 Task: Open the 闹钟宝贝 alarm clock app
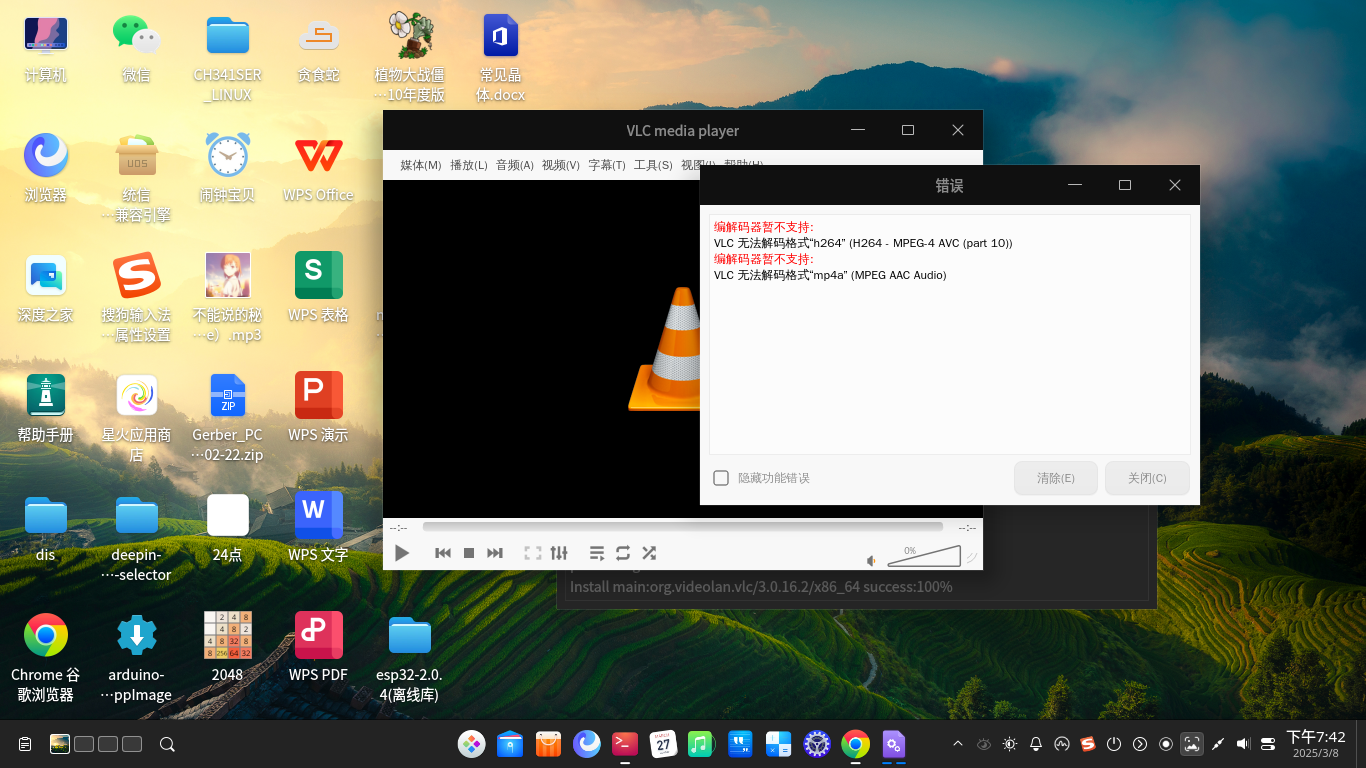point(228,168)
